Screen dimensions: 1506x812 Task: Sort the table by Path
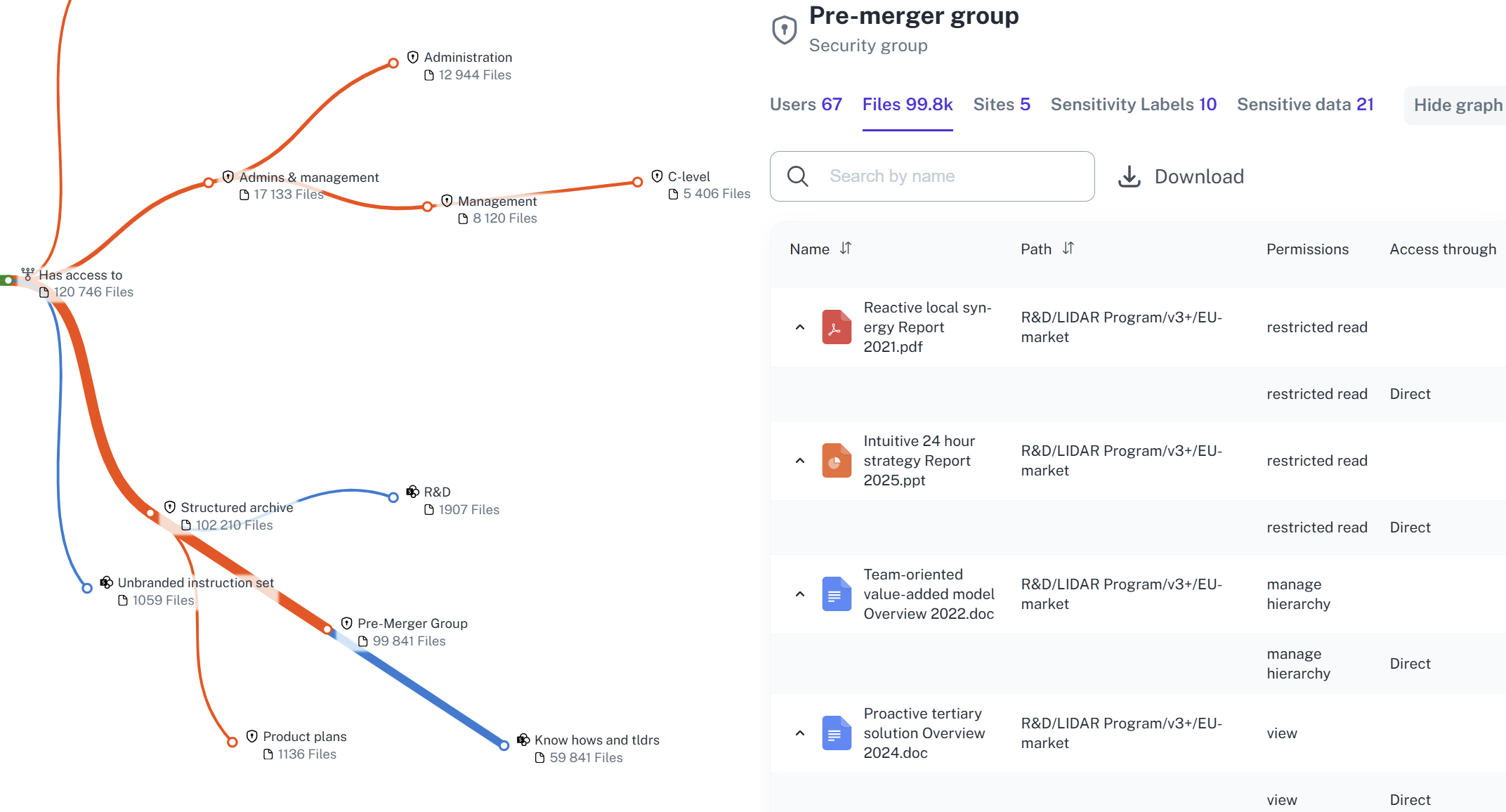(1068, 249)
